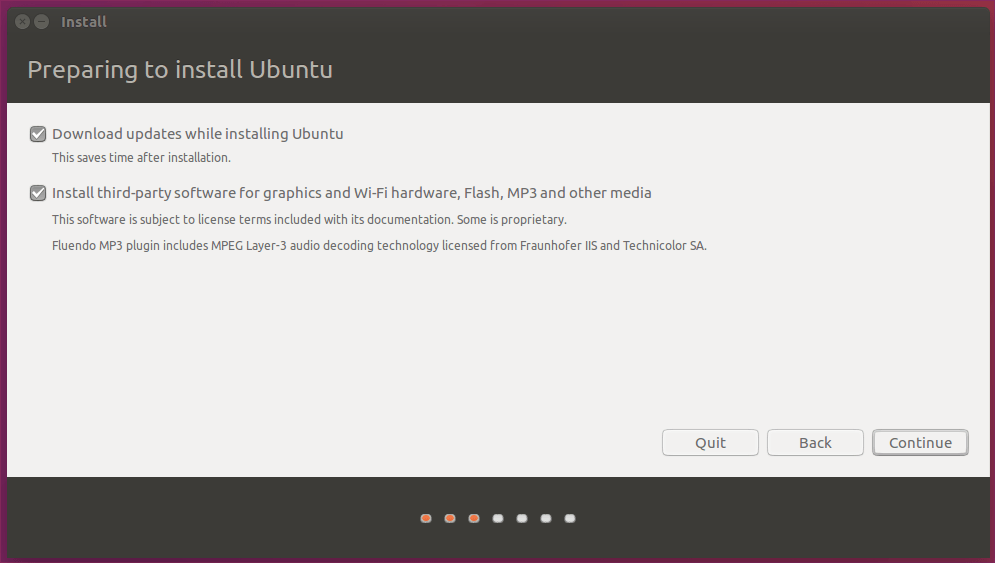Quit the installer
Screen dimensions: 995x563
click(x=710, y=442)
